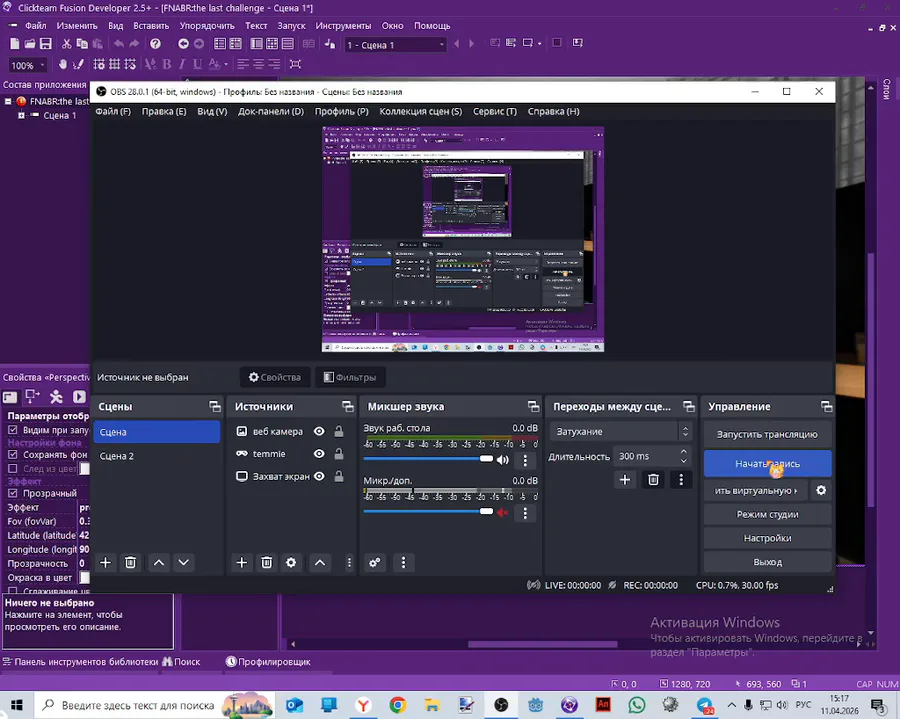This screenshot has width=900, height=719.
Task: Open the scene selector dropdown in Fusion
Action: (x=395, y=45)
